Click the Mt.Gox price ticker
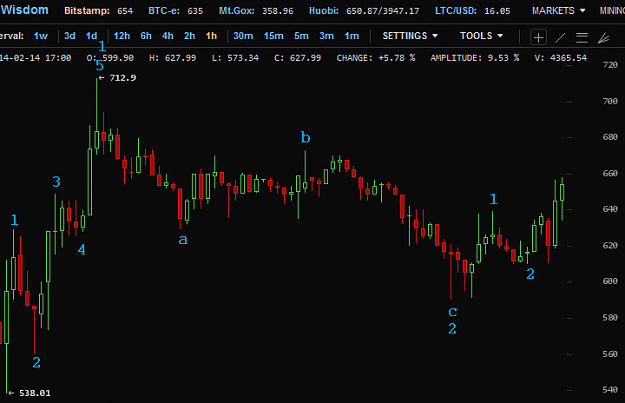 click(x=256, y=11)
